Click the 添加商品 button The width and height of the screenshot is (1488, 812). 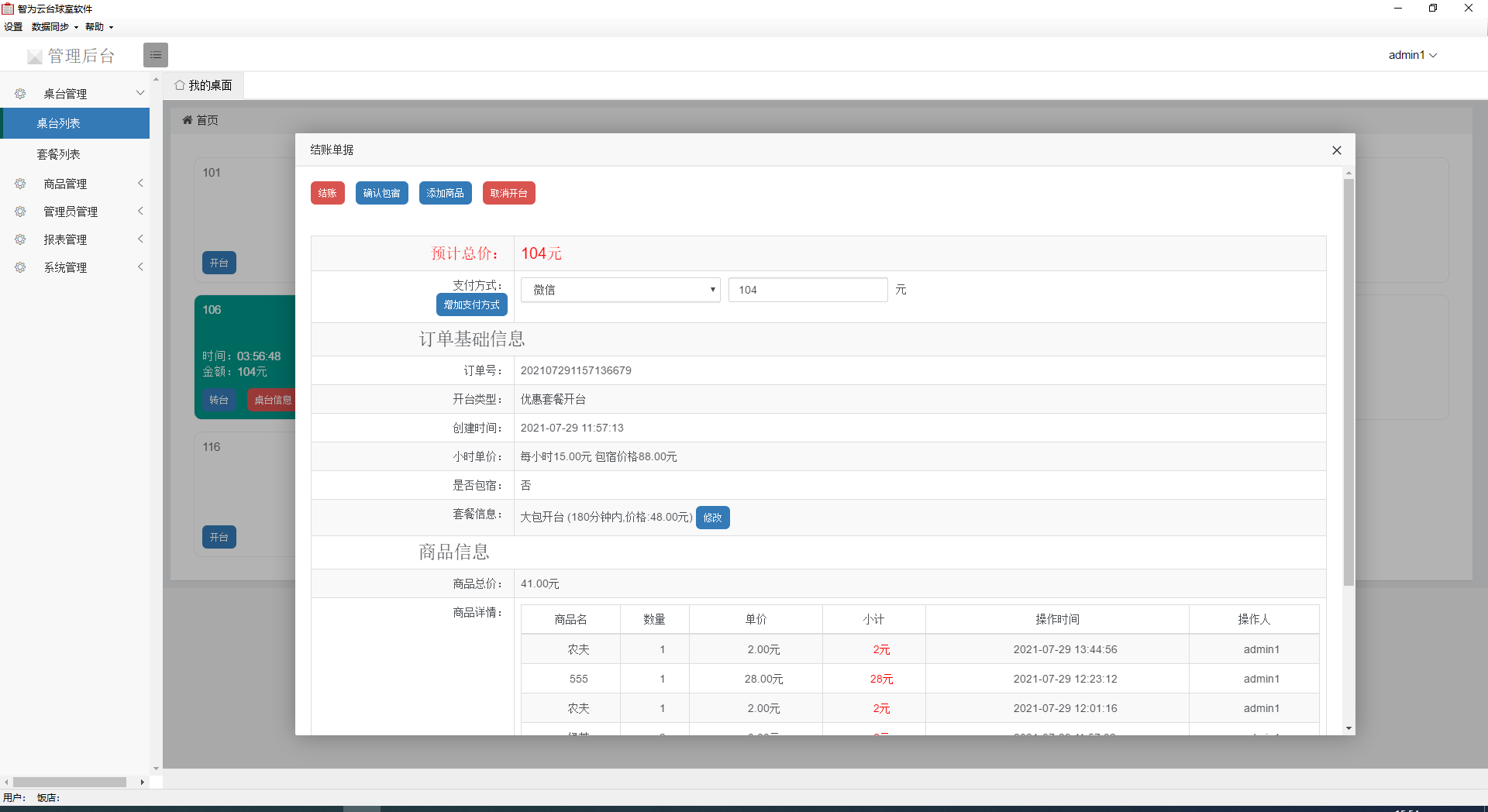coord(445,193)
